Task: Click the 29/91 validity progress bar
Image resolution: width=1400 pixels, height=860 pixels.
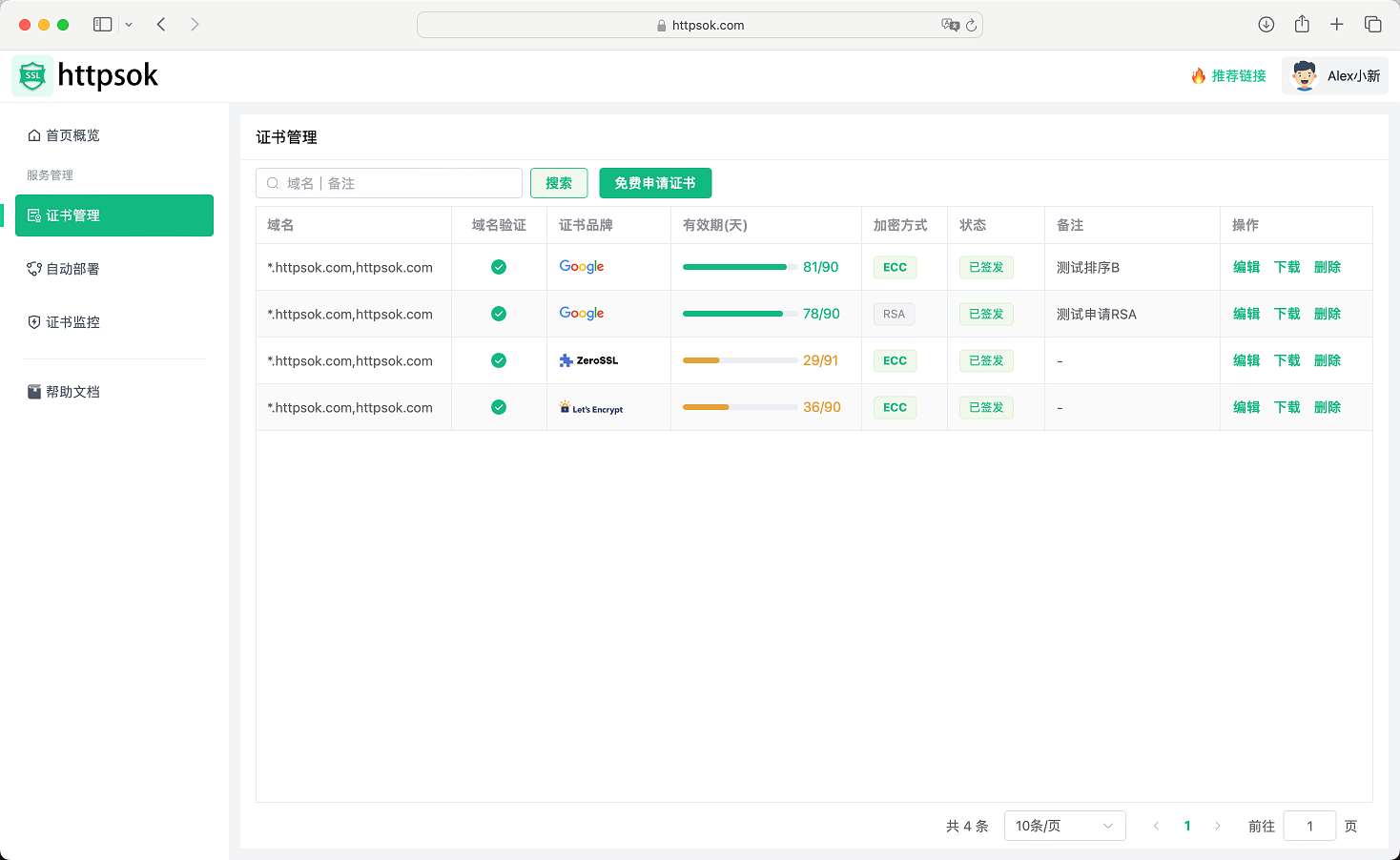Action: point(740,360)
